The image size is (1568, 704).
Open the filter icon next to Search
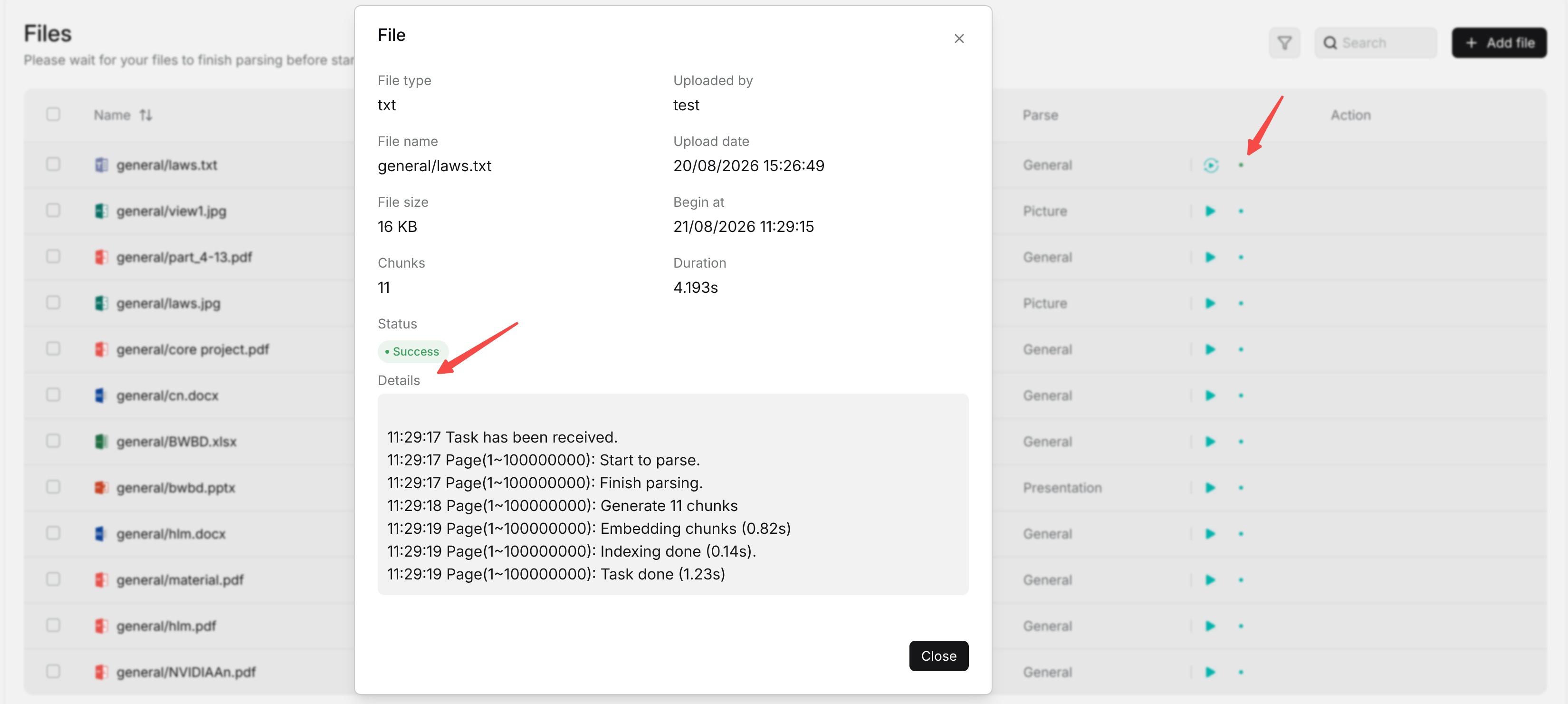(x=1284, y=43)
